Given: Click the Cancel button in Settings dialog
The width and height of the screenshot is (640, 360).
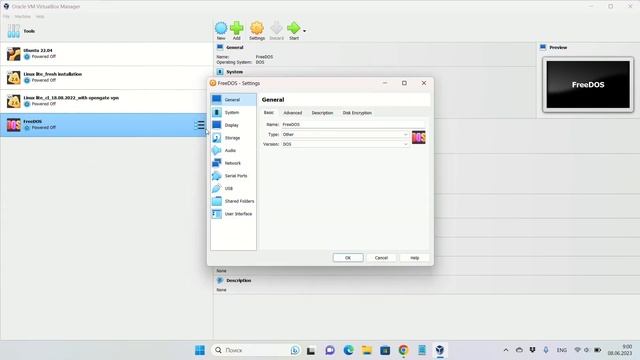Looking at the screenshot, I should pos(381,258).
